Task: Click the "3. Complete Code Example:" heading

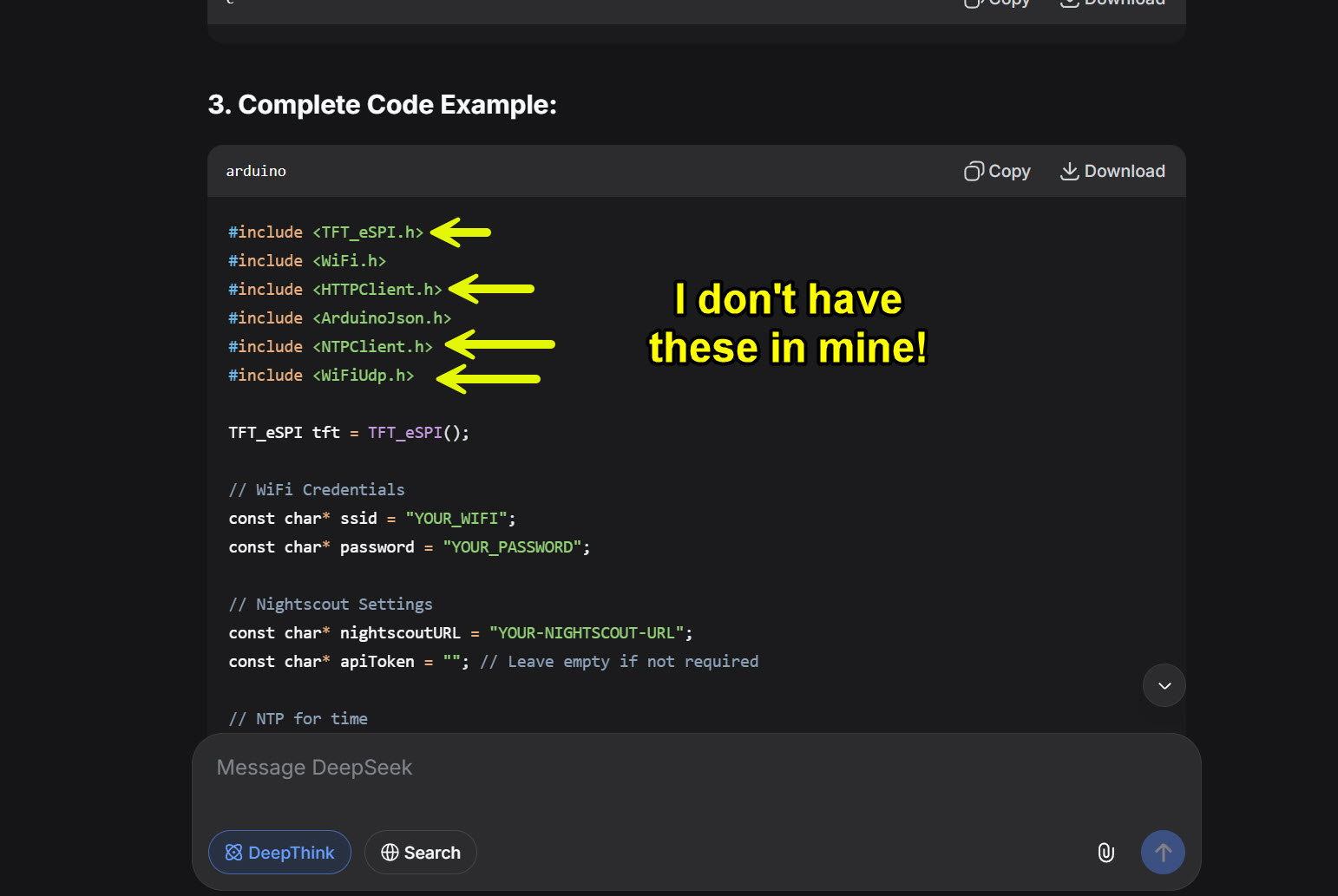Action: tap(382, 104)
